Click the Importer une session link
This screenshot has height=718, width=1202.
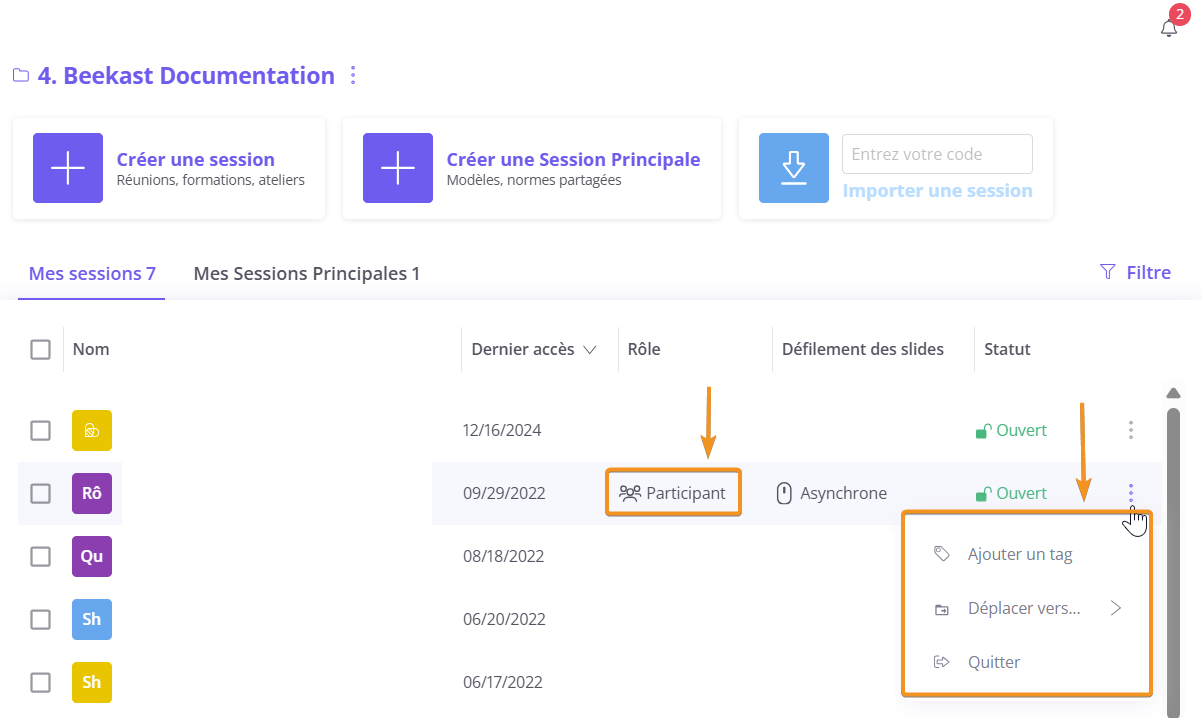[x=938, y=190]
